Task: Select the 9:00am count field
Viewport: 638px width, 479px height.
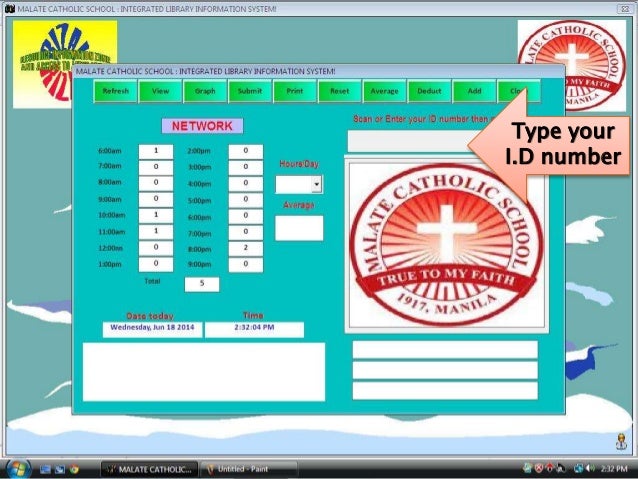Action: [156, 199]
